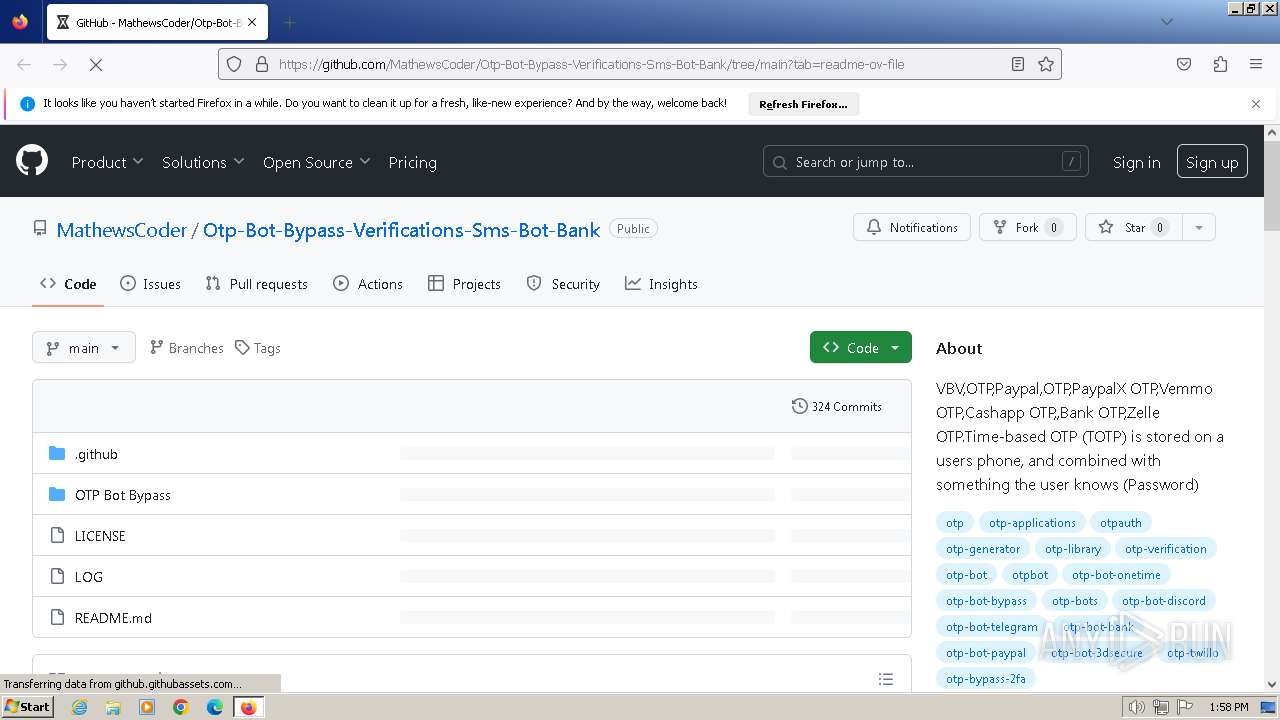
Task: Open the Extensions puzzle icon
Action: [x=1220, y=64]
